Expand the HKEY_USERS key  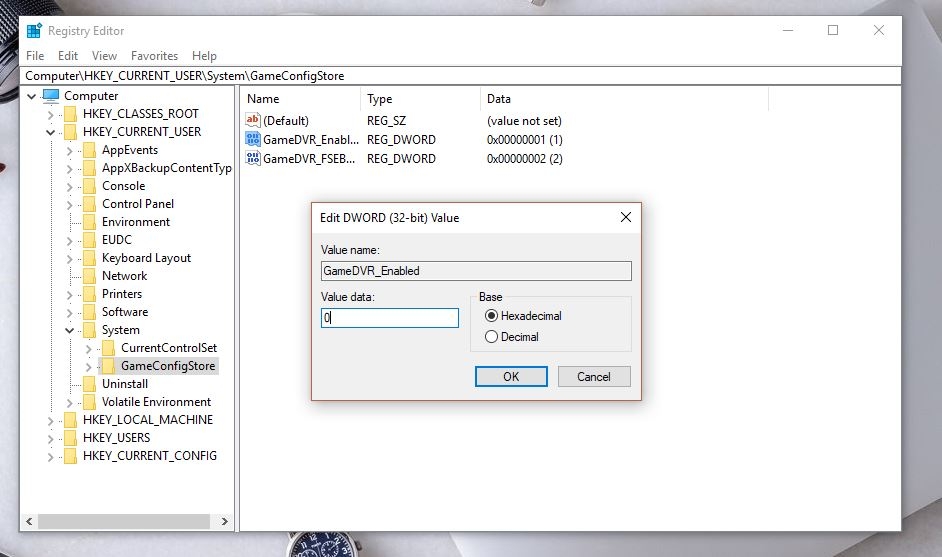pyautogui.click(x=50, y=439)
